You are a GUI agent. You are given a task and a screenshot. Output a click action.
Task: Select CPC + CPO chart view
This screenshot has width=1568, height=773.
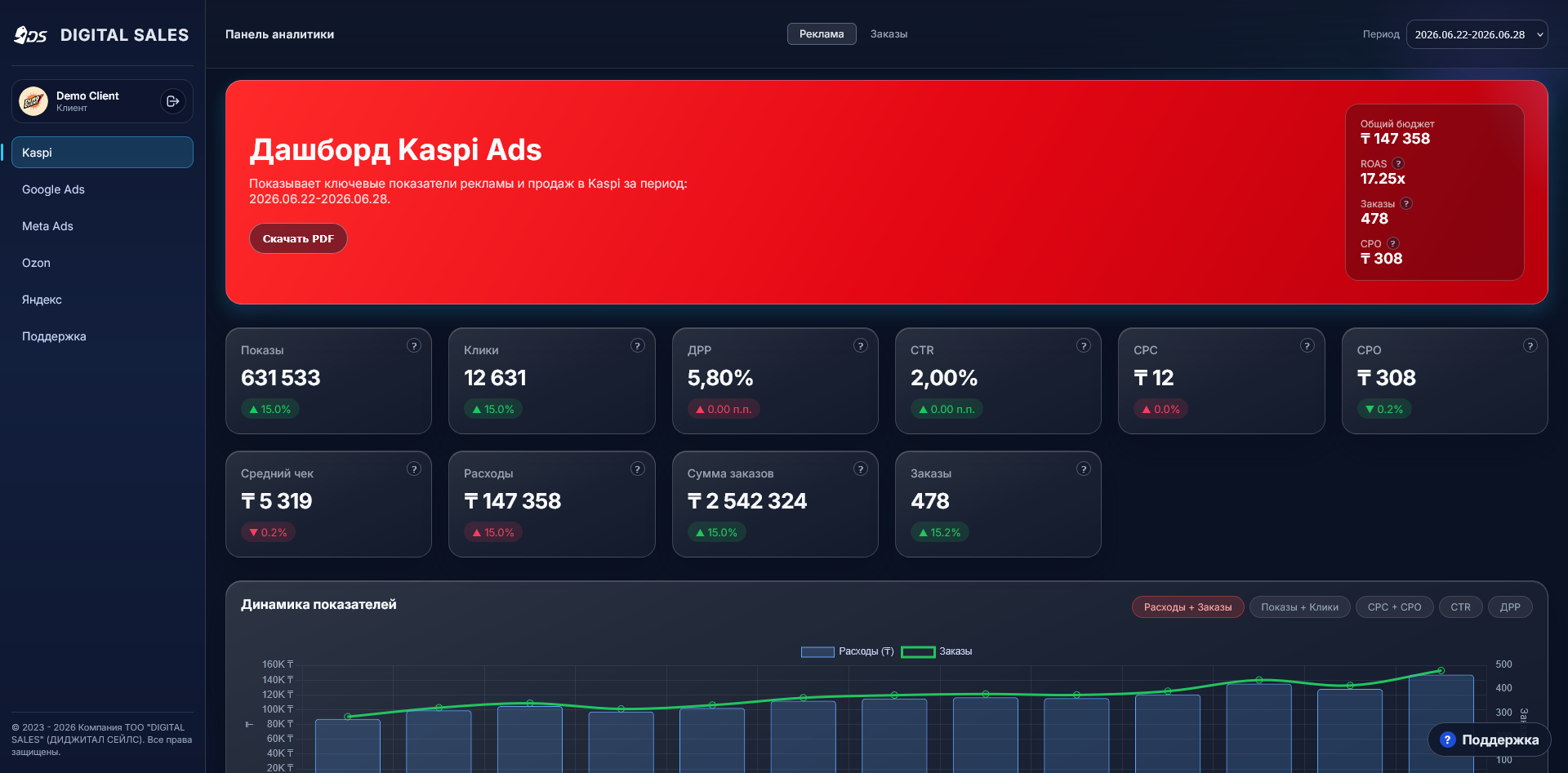coord(1394,606)
